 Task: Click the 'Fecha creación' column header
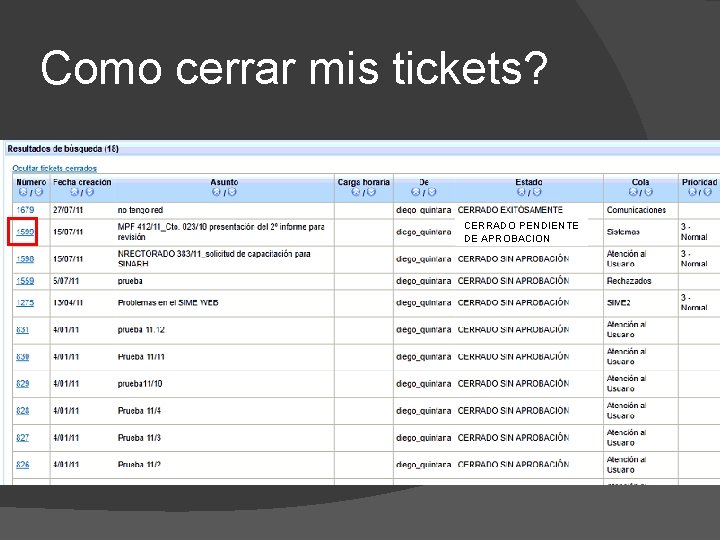click(x=82, y=182)
